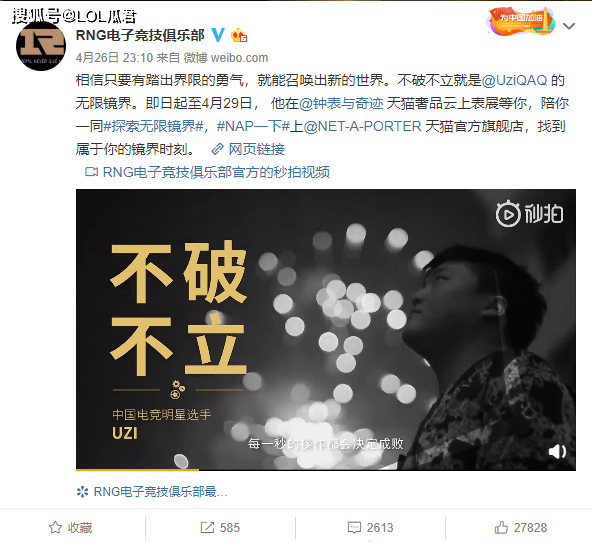Open the #探索无限镜界# hashtag
Viewport: 592px width, 542px height.
click(153, 126)
